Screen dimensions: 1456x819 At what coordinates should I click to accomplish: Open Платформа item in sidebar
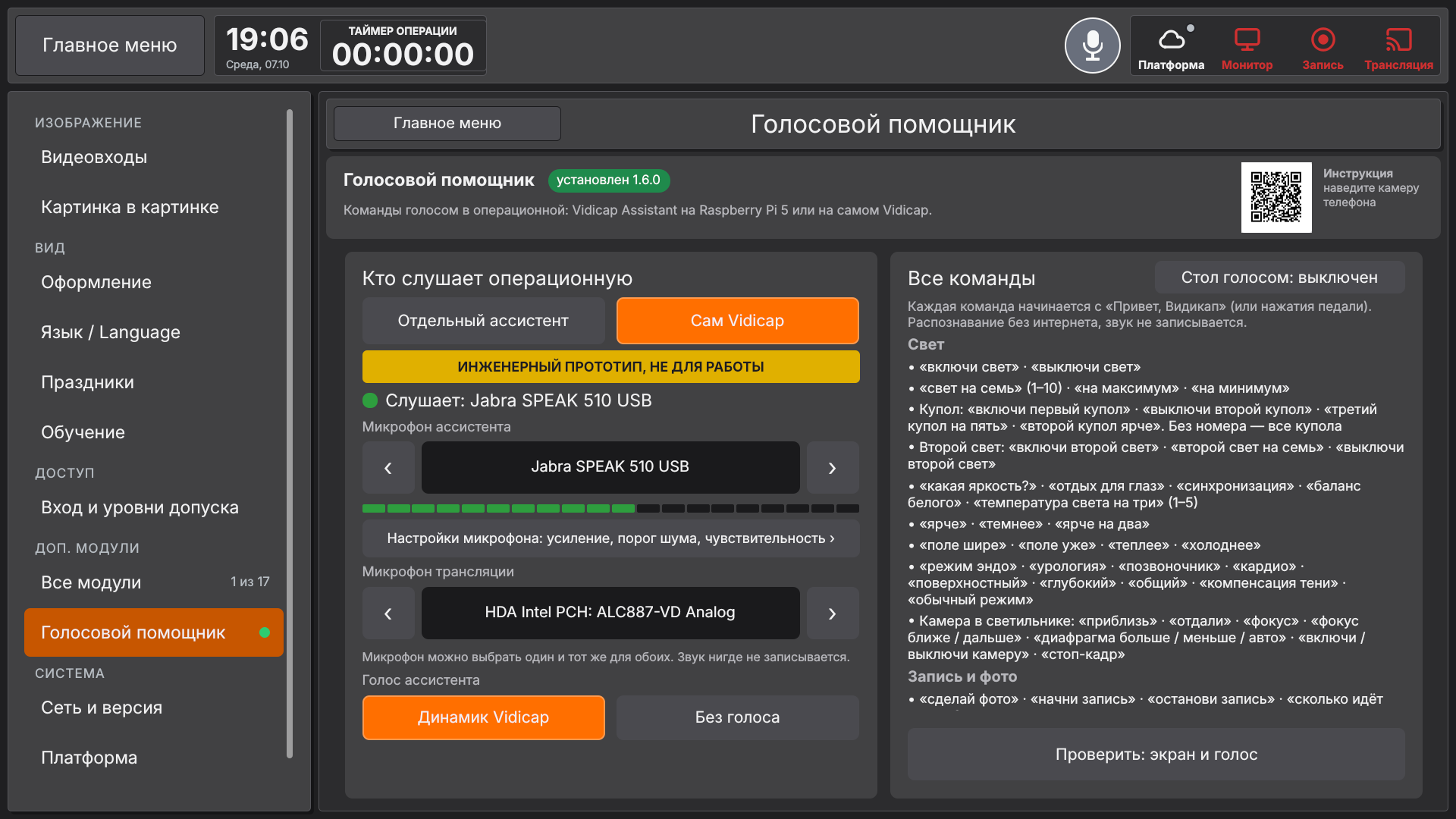coord(154,758)
